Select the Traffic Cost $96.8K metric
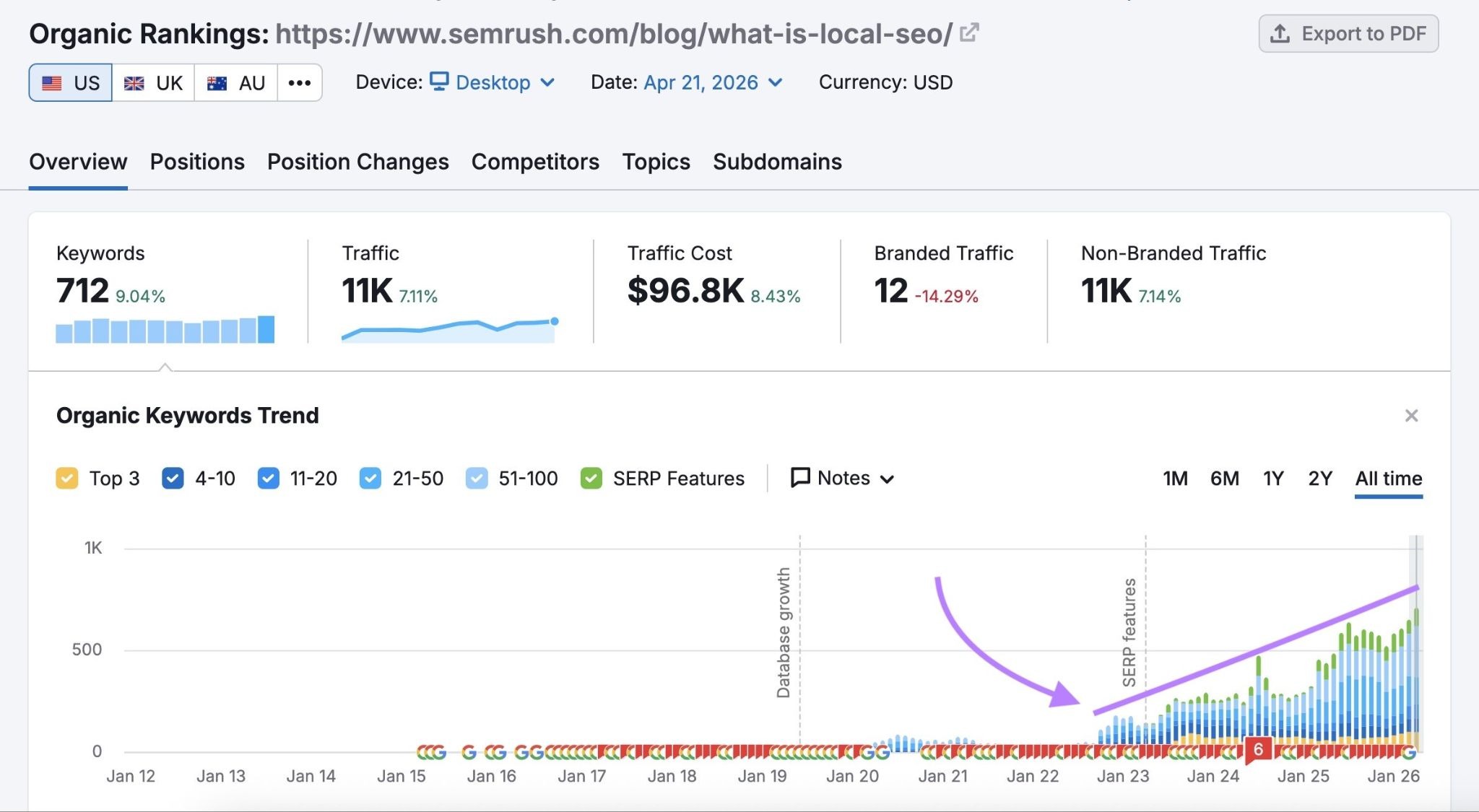The image size is (1479, 812). point(685,291)
